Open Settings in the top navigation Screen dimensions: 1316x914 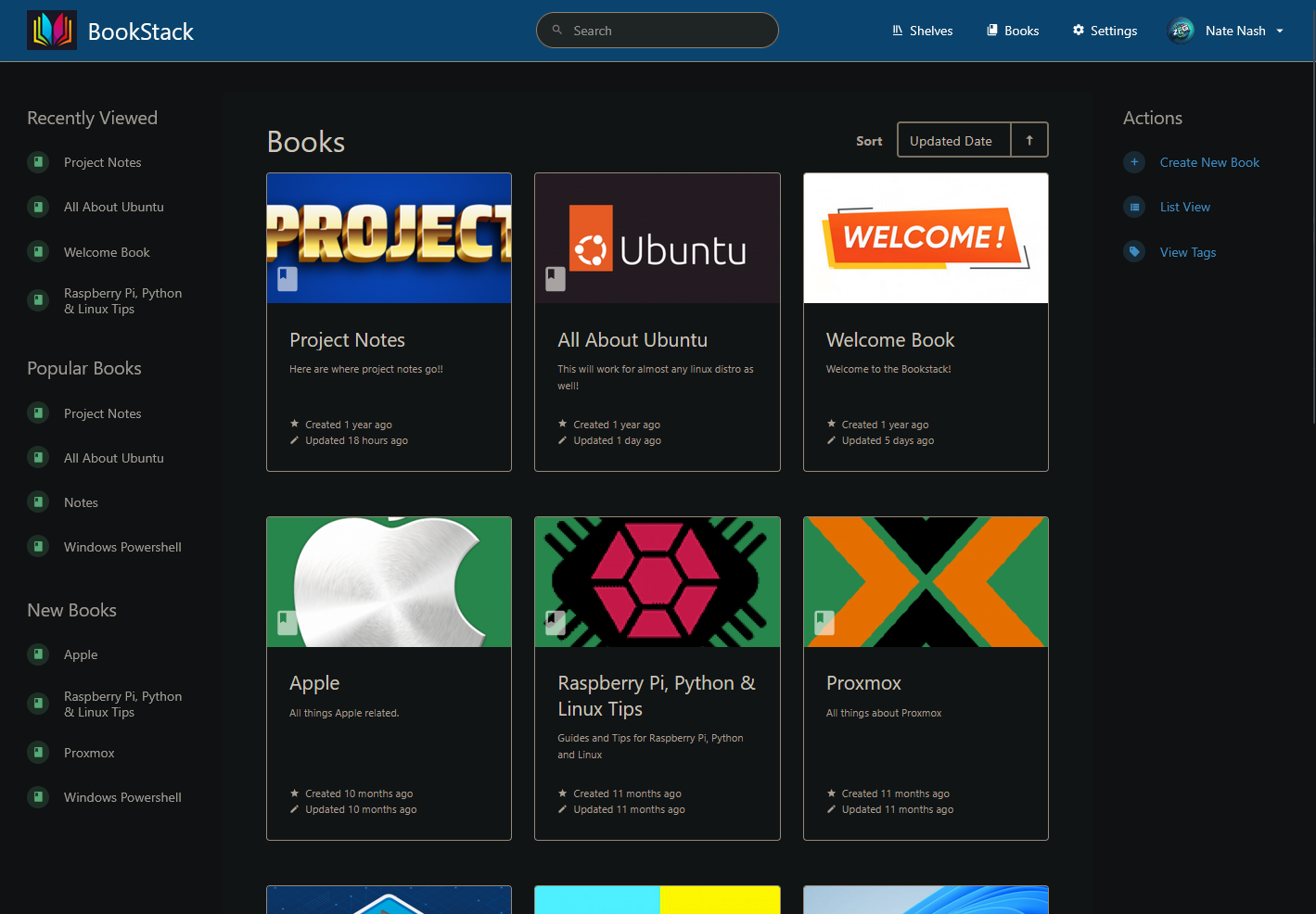click(1105, 31)
